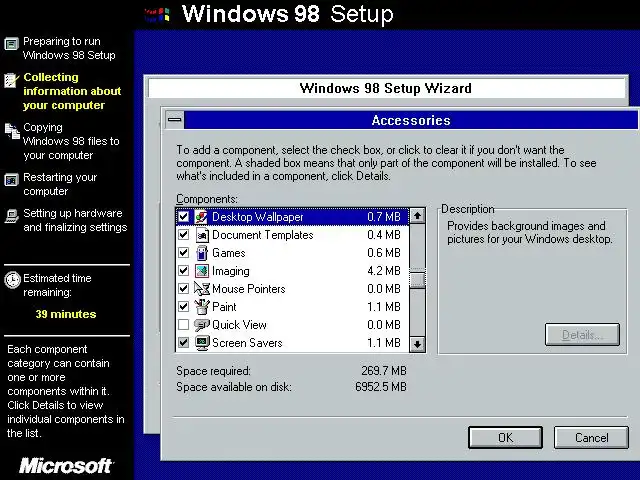Click the Windows 98 Setup Wizard title

point(385,88)
